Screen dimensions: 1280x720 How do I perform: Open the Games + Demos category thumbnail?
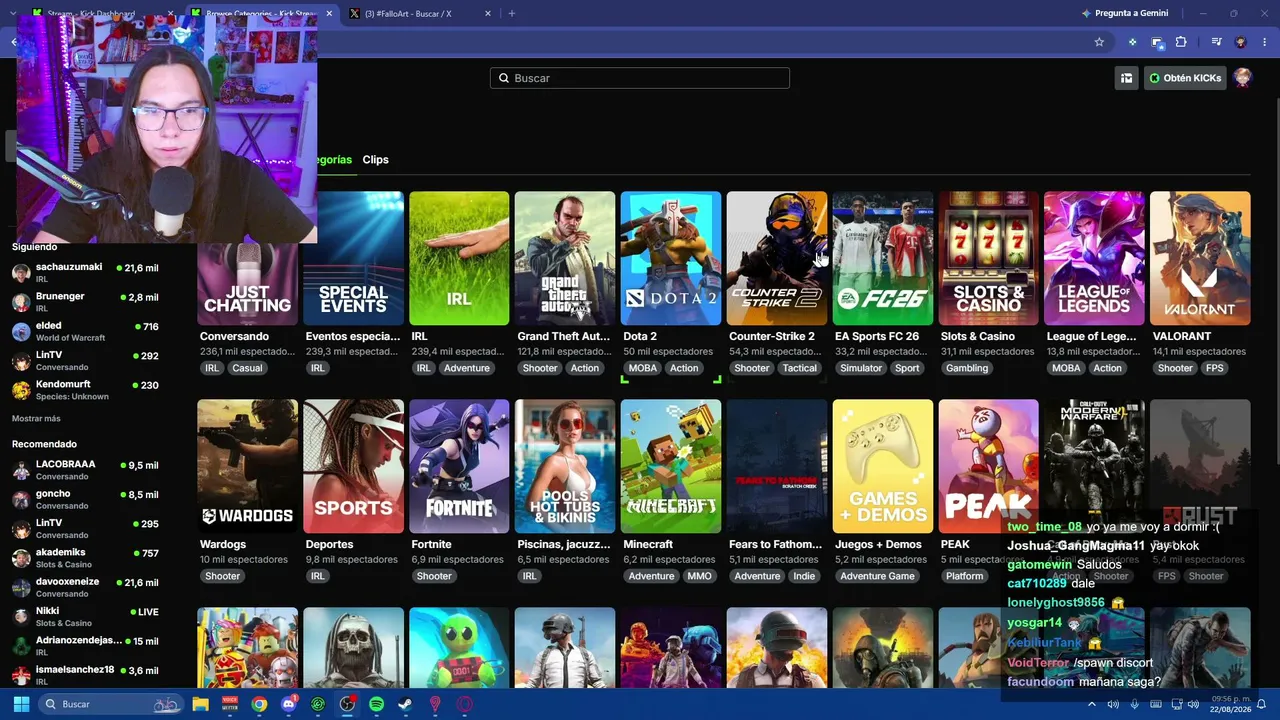883,466
